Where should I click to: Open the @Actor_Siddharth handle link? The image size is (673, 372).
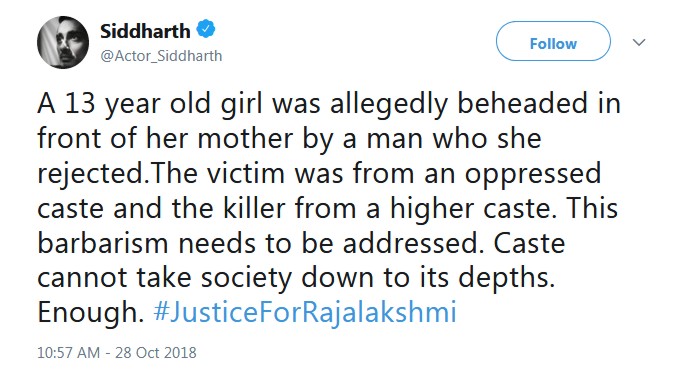(161, 56)
